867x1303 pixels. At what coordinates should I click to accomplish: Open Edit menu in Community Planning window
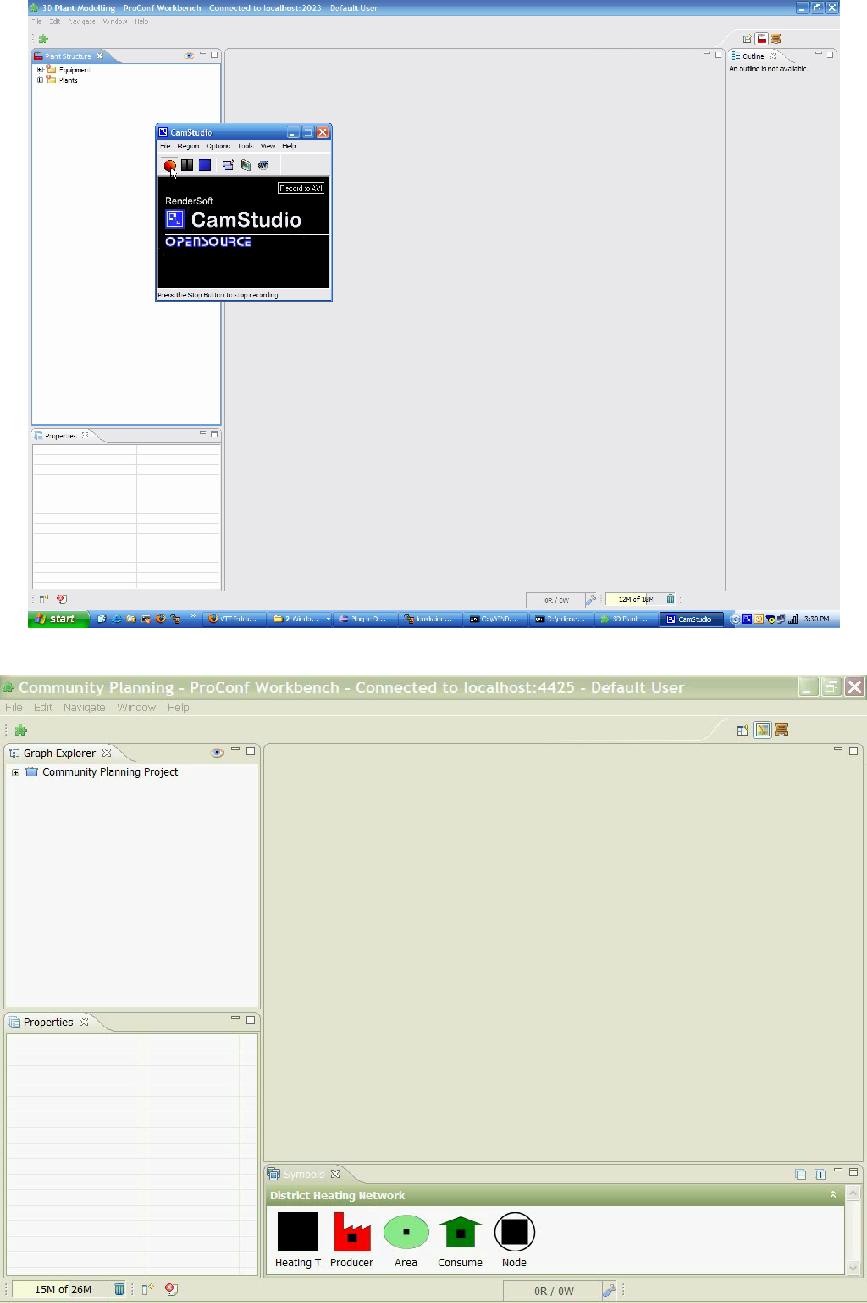point(41,707)
